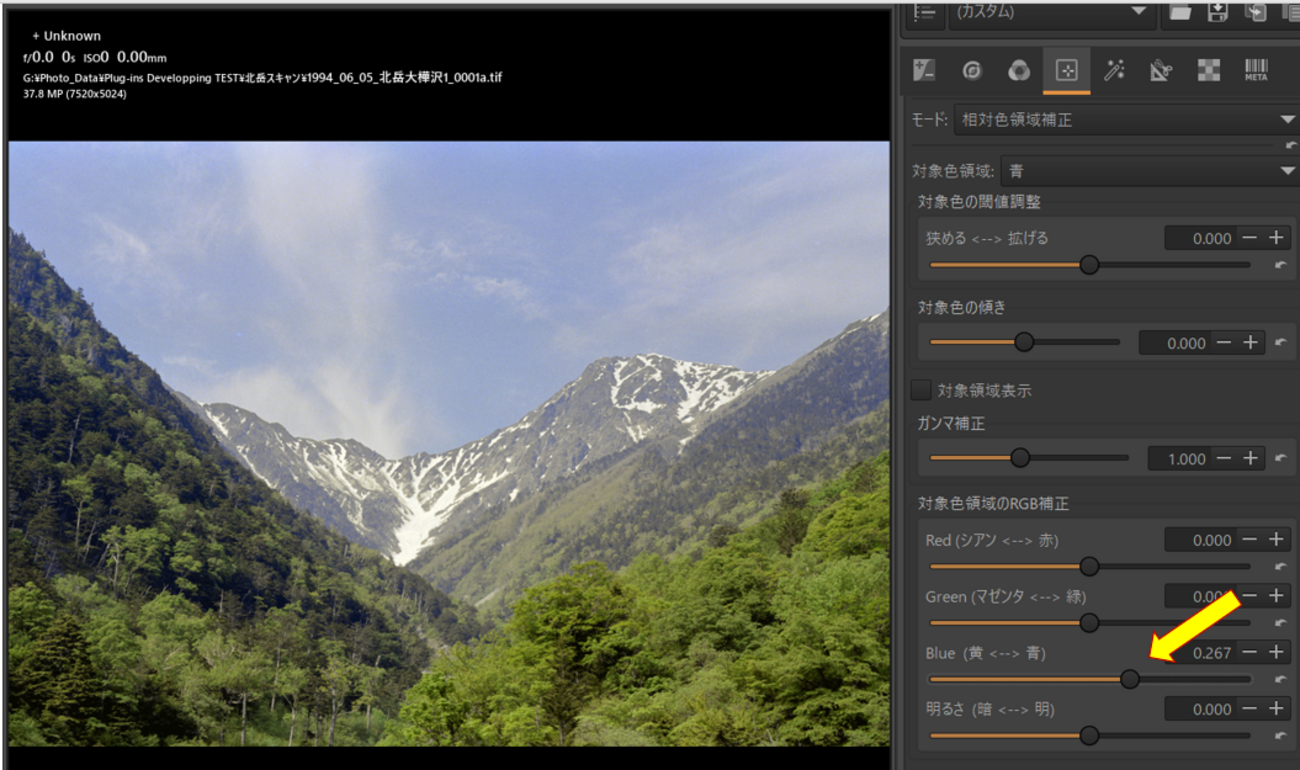Click the 明るさ (暗 <--> 明) slider track
The width and height of the screenshot is (1300, 770).
coord(1090,736)
